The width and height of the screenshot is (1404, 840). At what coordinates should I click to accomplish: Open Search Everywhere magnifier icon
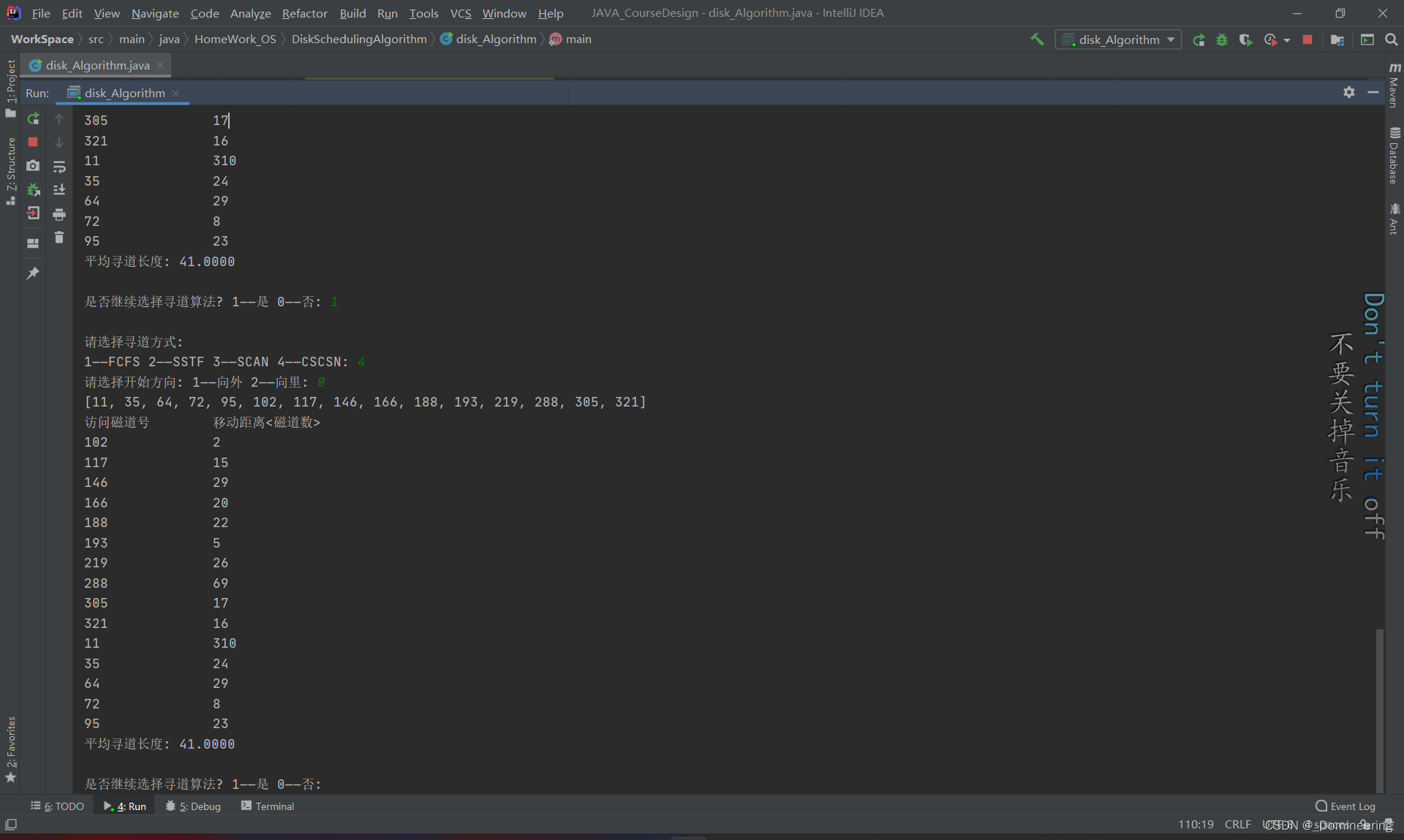click(1391, 39)
